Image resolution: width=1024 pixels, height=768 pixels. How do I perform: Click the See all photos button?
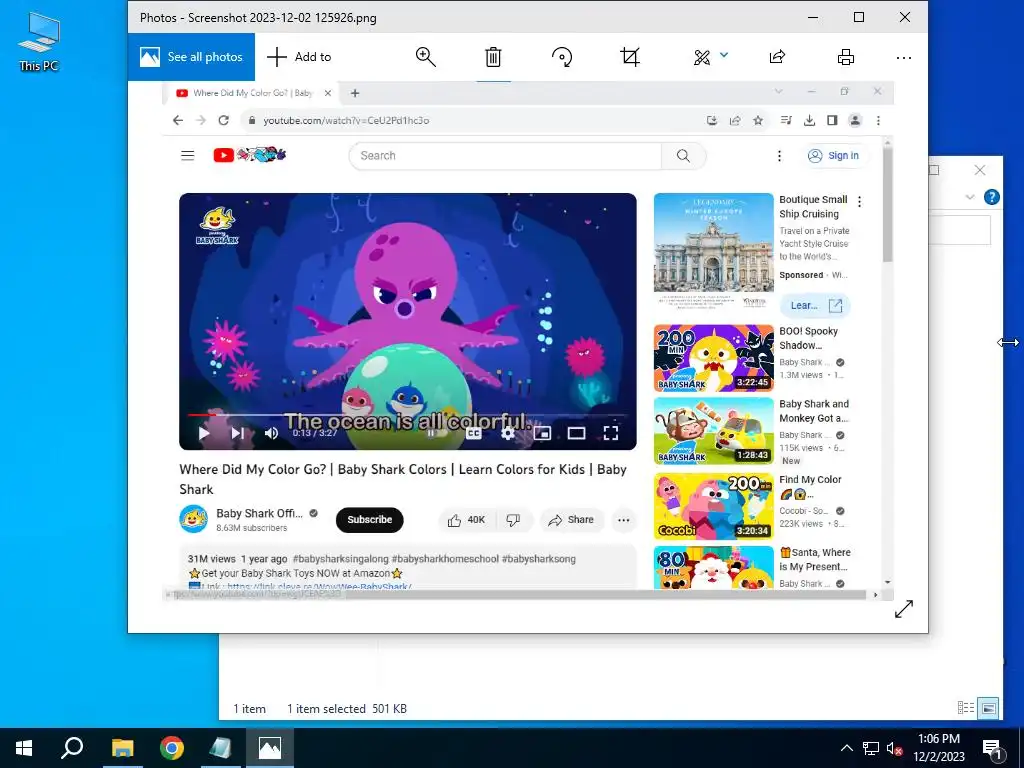click(191, 57)
